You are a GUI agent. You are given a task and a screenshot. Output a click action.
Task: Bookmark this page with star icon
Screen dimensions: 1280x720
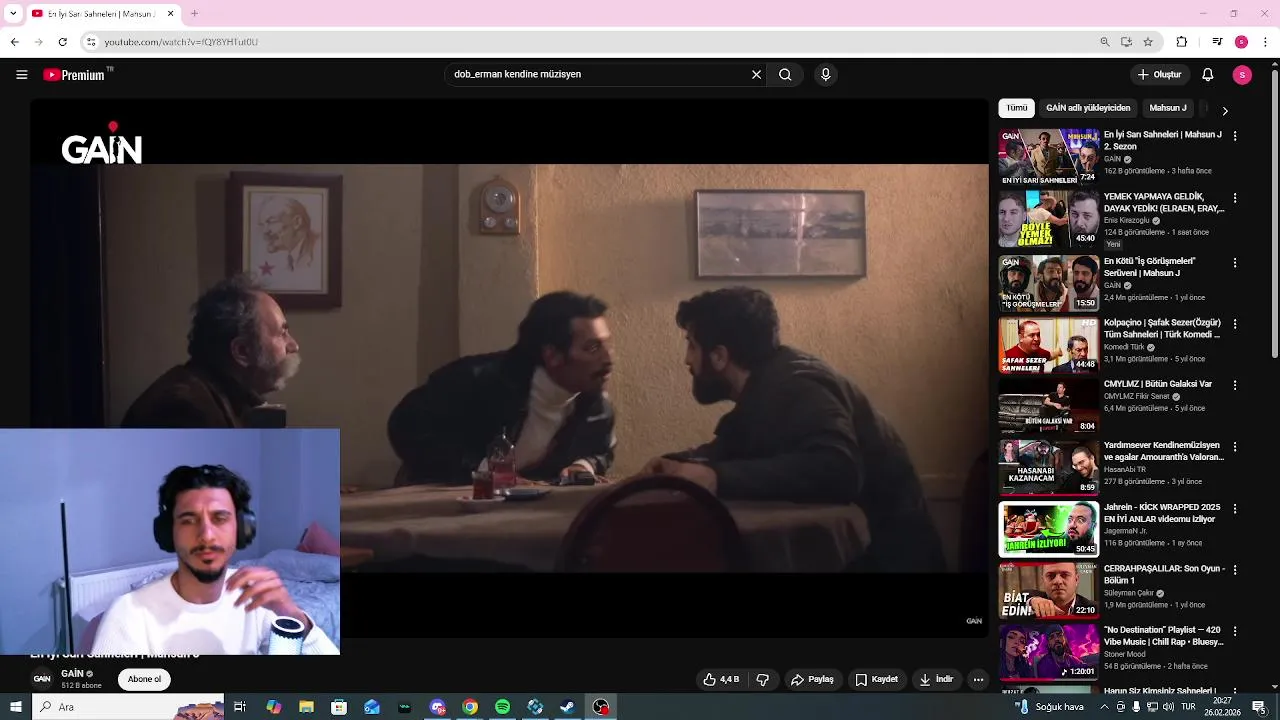coord(1148,42)
